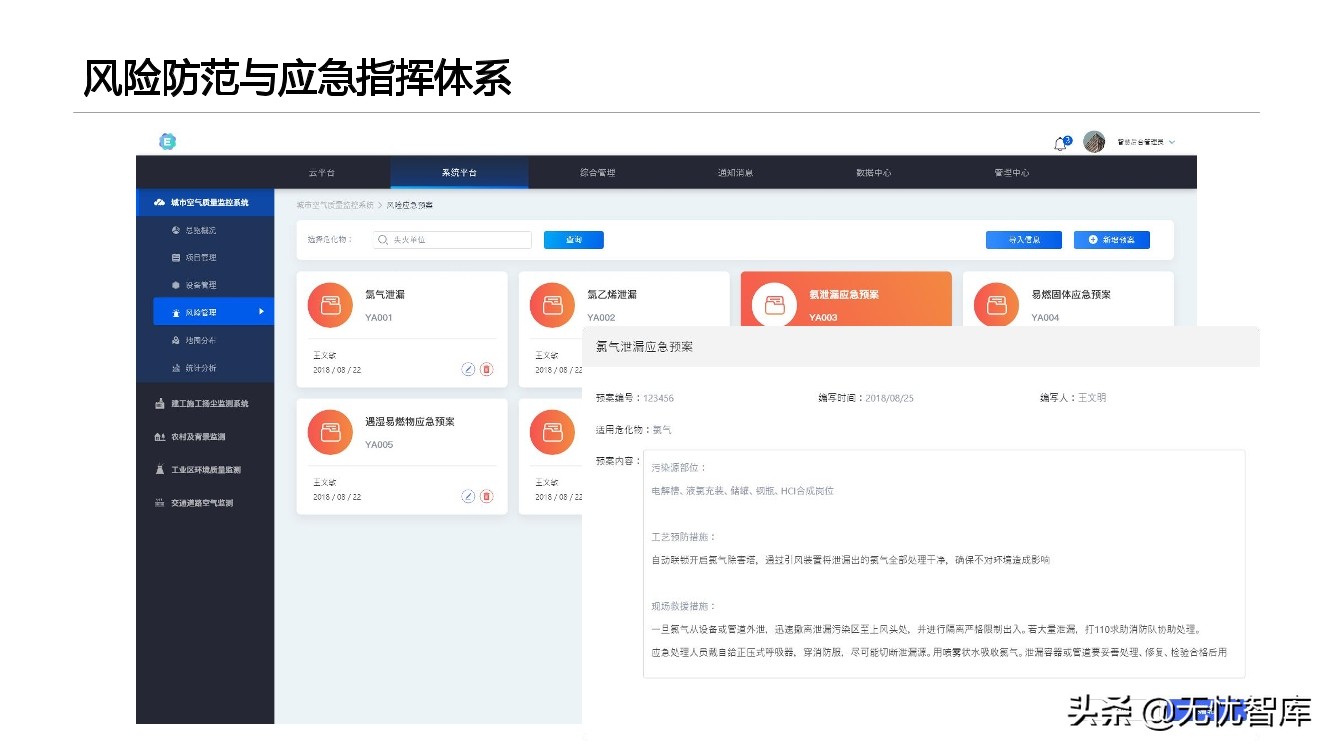1333x750 pixels.
Task: Click the construction icon beside 建工施工扬尘监测系统
Action: [x=159, y=404]
